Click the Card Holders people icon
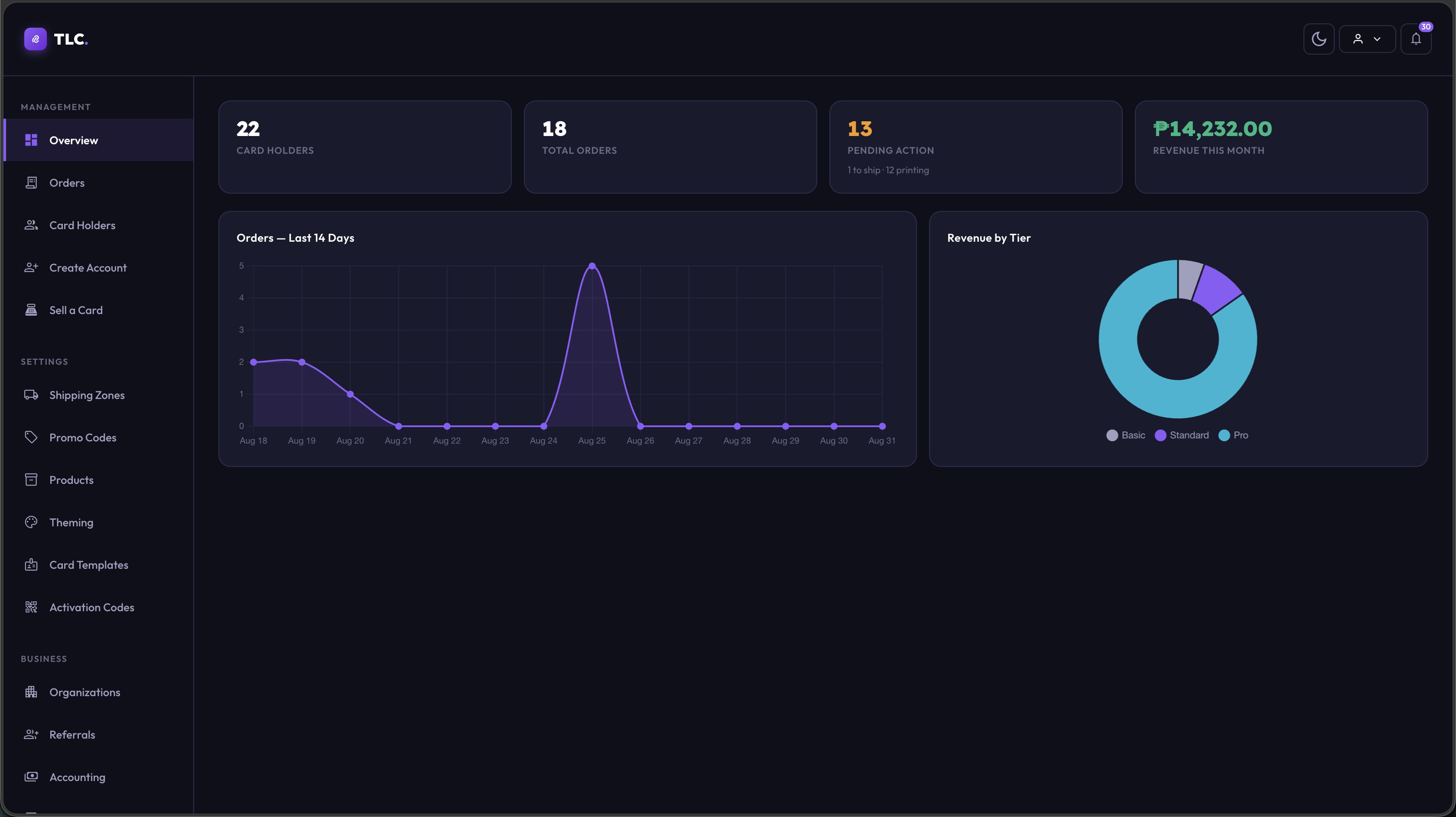 click(x=31, y=225)
